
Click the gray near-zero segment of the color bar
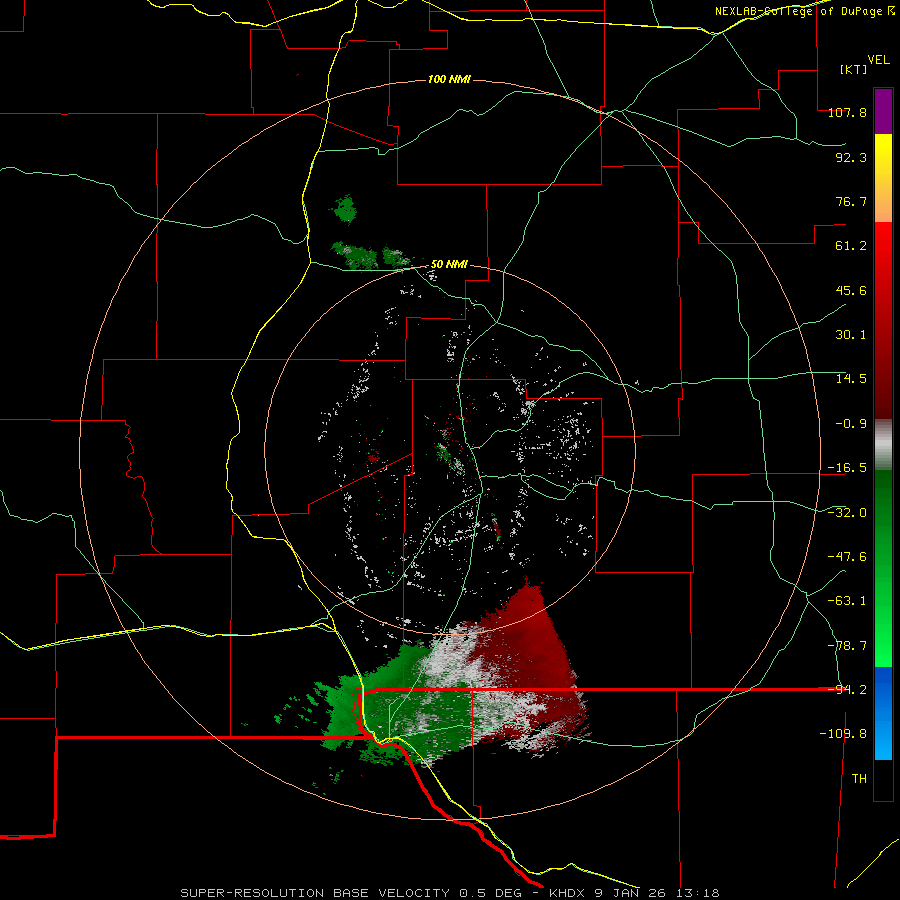pyautogui.click(x=883, y=445)
